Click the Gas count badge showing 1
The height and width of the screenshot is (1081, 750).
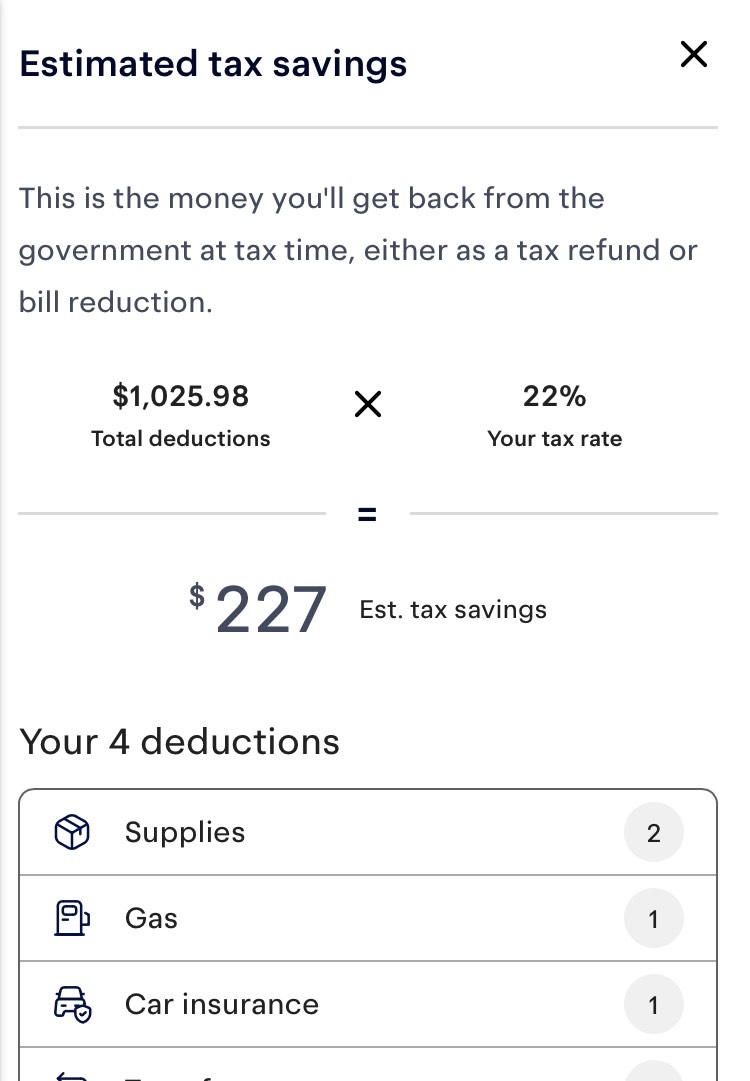pos(653,918)
